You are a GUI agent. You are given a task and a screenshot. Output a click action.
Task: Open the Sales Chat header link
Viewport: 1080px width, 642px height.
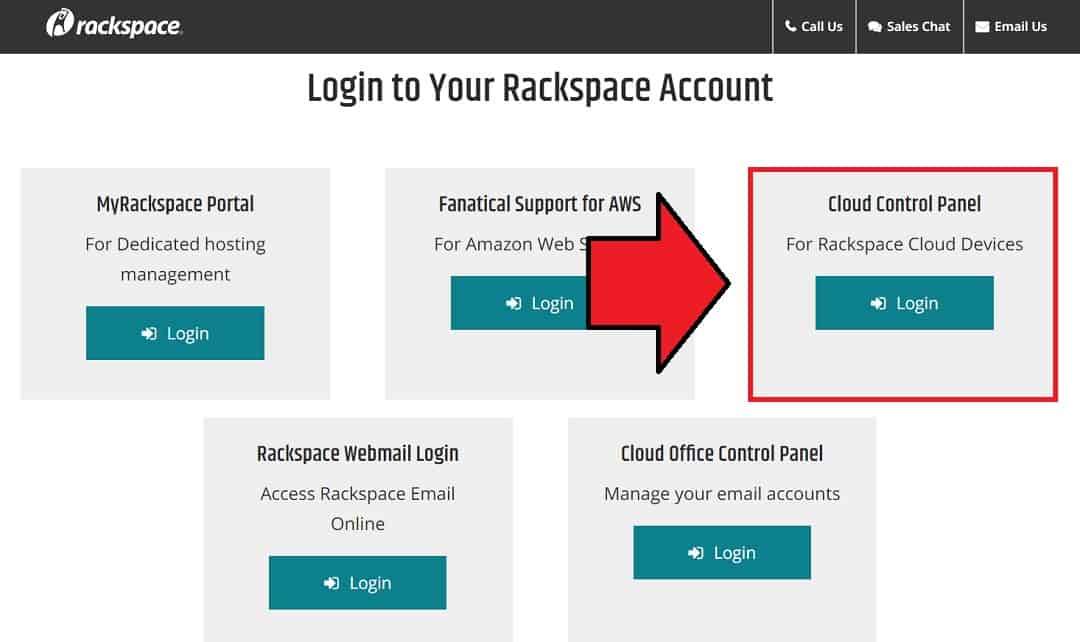(909, 27)
